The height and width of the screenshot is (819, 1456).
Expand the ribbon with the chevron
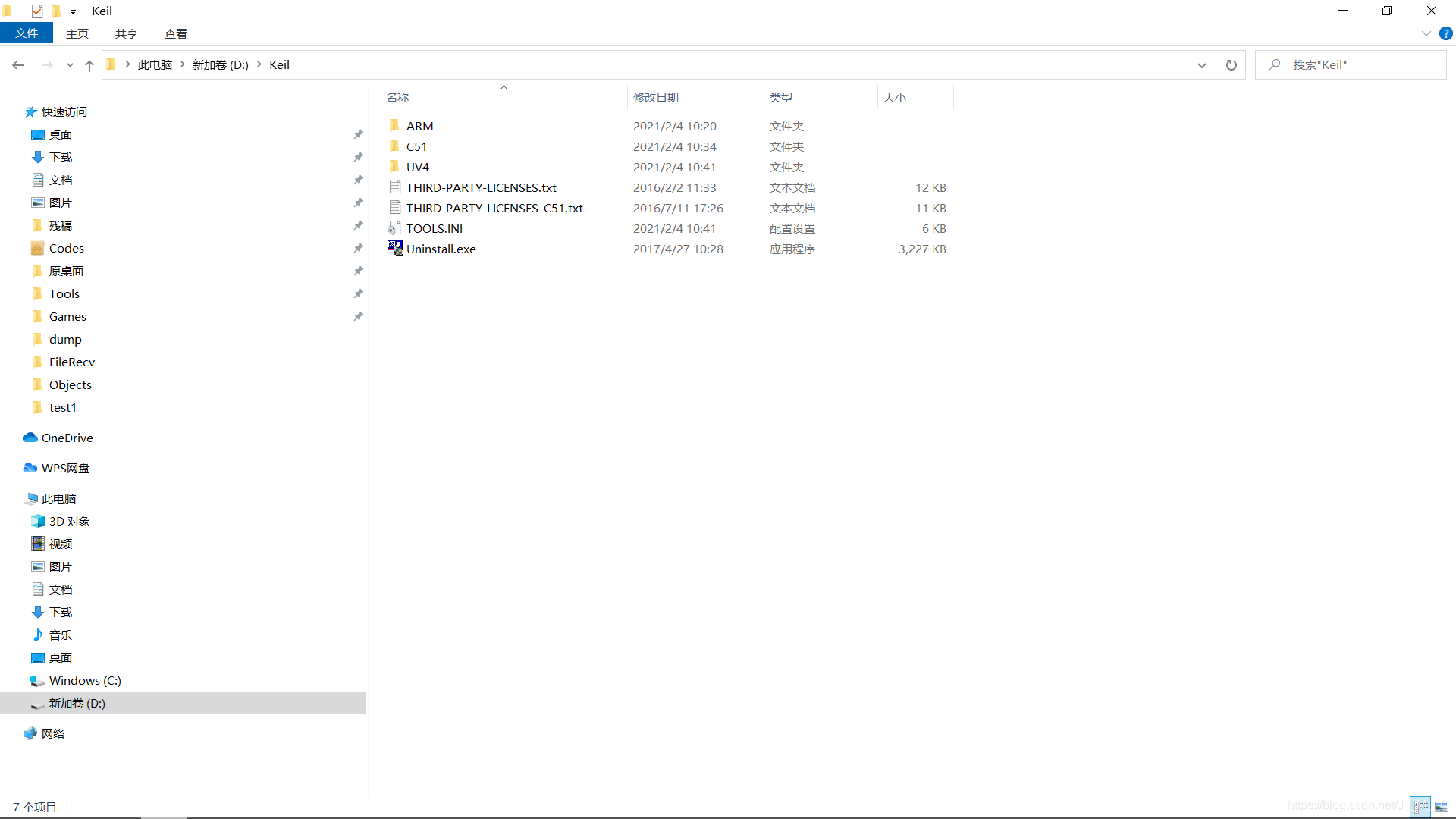[1426, 33]
